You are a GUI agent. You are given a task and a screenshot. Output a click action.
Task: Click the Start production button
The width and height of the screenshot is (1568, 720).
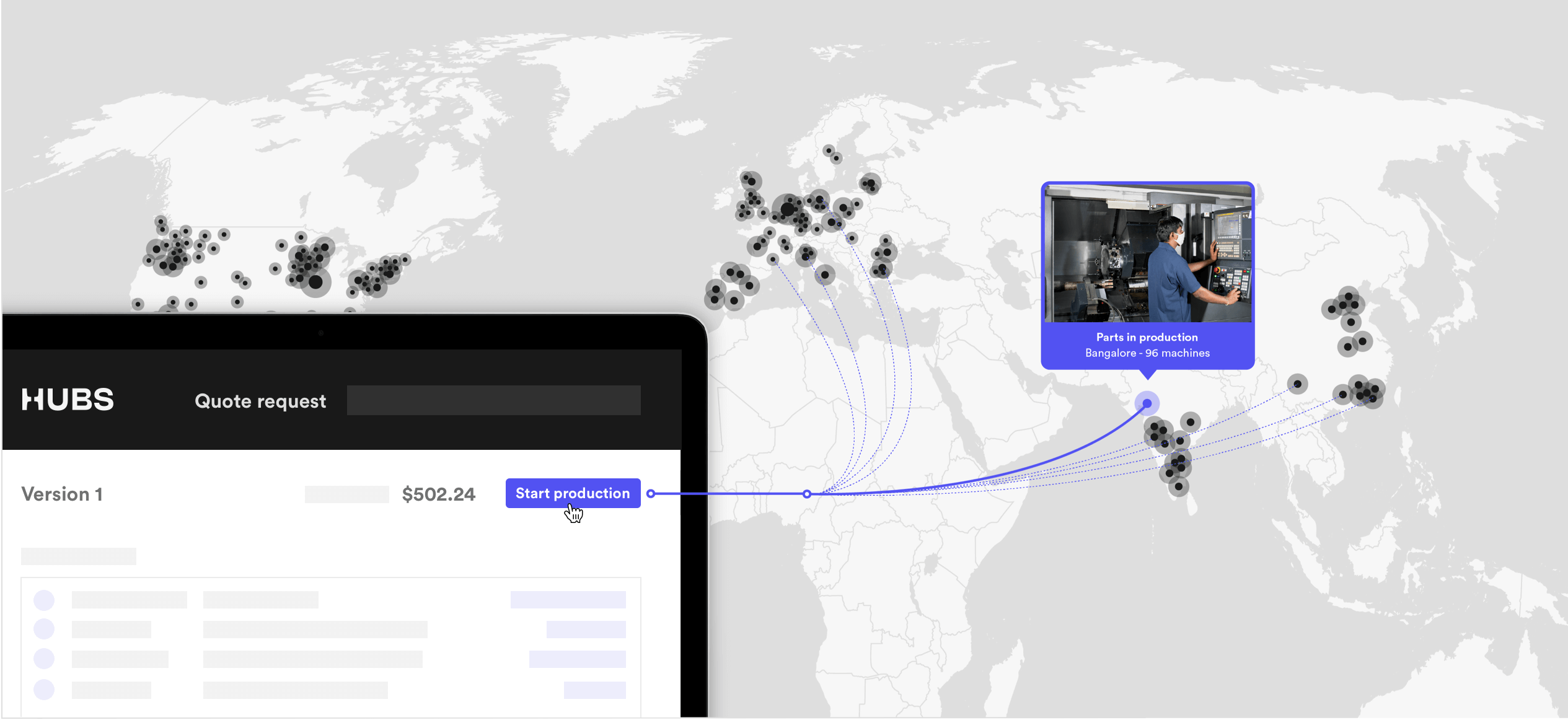tap(573, 493)
